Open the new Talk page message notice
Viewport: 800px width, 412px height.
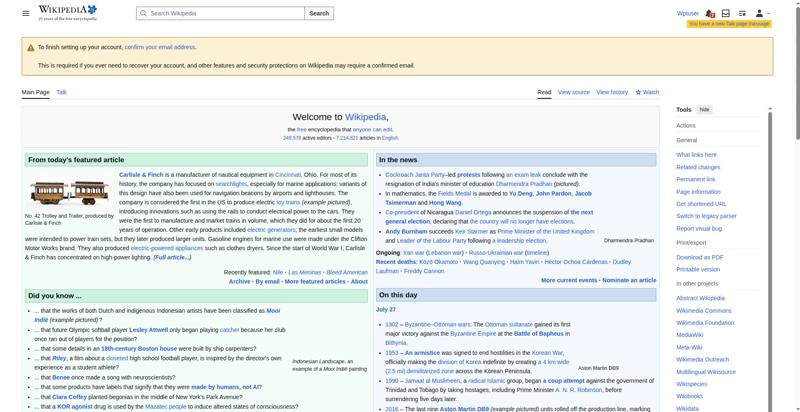click(729, 24)
